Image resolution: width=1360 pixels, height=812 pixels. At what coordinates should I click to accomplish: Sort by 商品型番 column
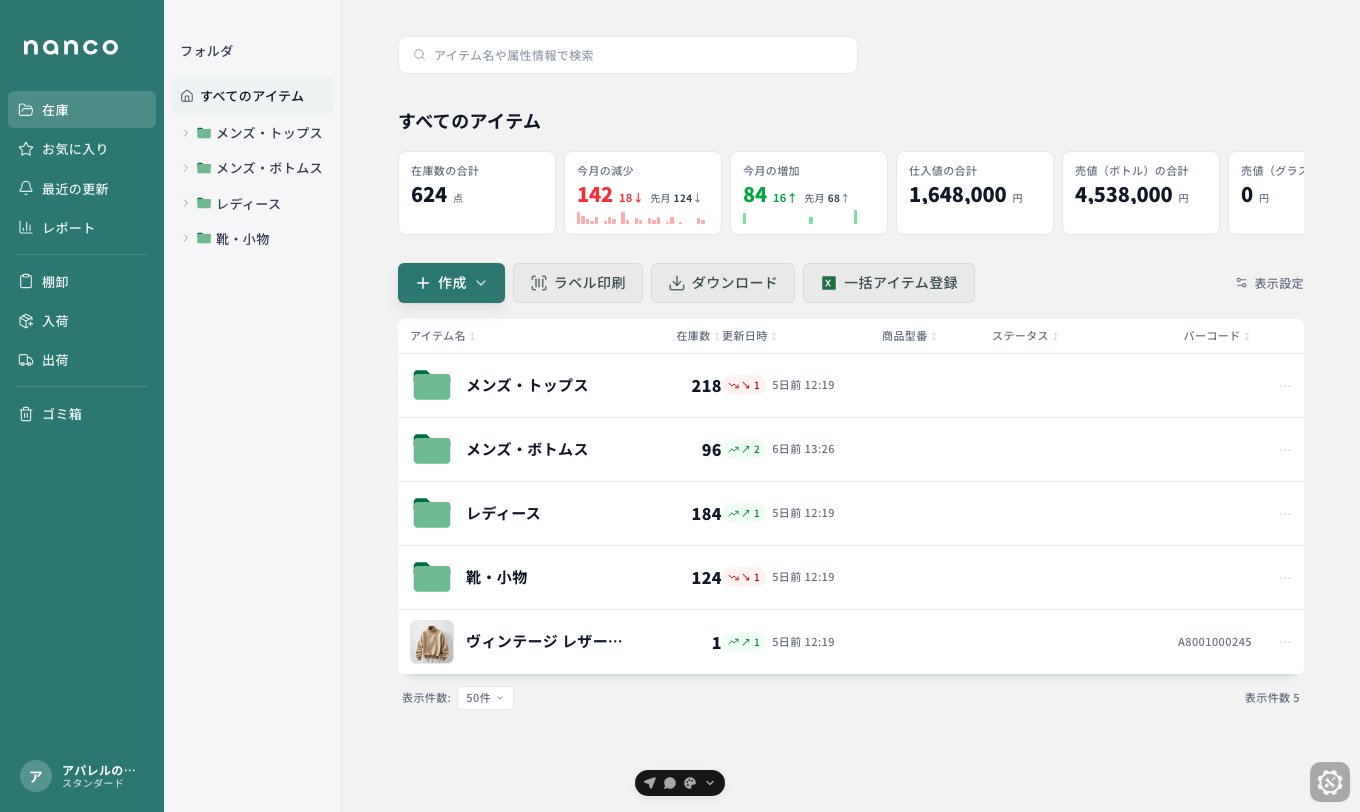coord(910,336)
